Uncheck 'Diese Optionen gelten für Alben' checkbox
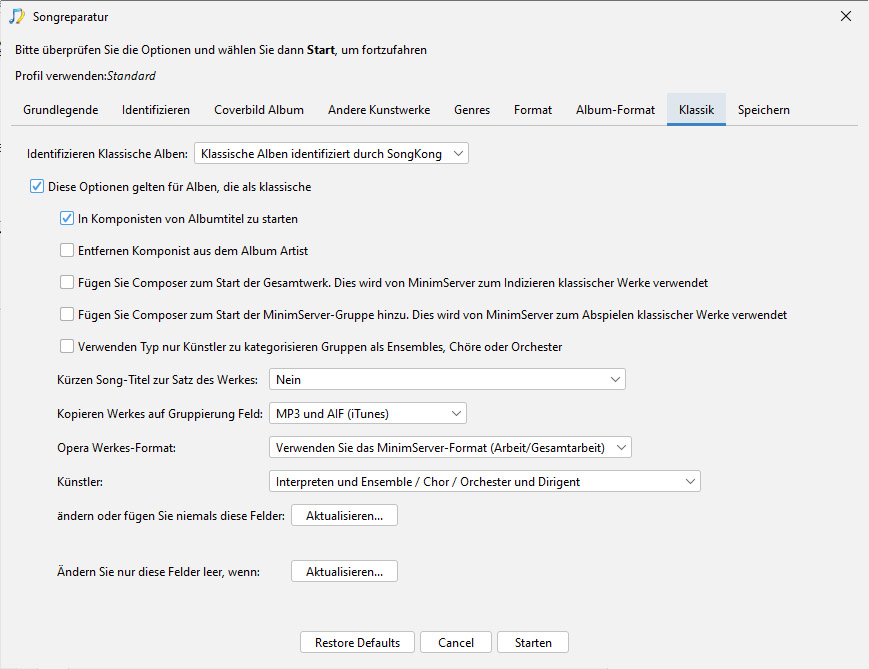869x669 pixels. (37, 187)
